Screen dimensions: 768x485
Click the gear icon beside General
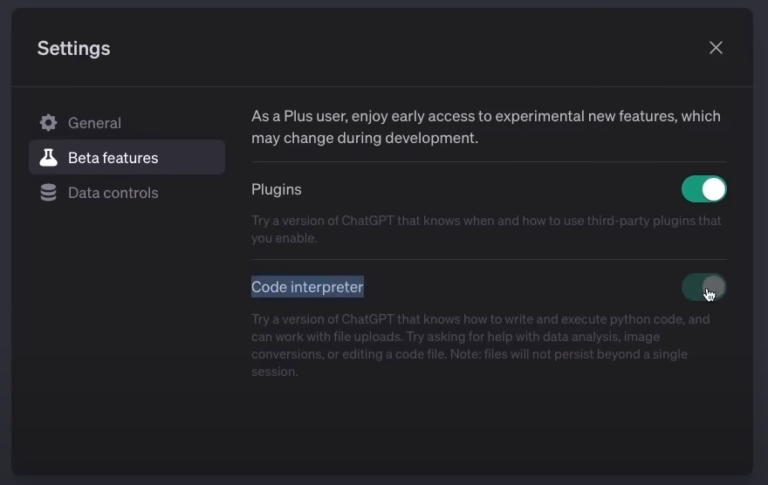48,123
